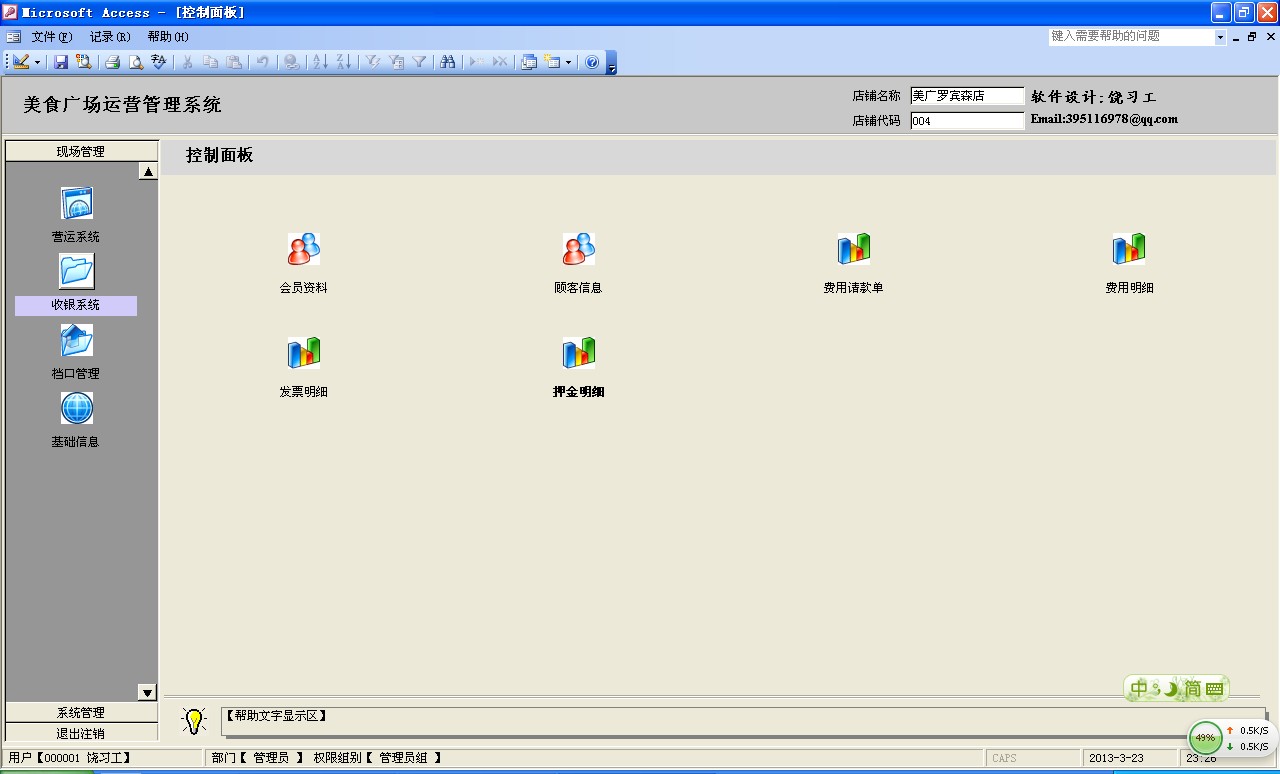The width and height of the screenshot is (1280, 774).
Task: Open the 帮助(H) menu
Action: 168,37
